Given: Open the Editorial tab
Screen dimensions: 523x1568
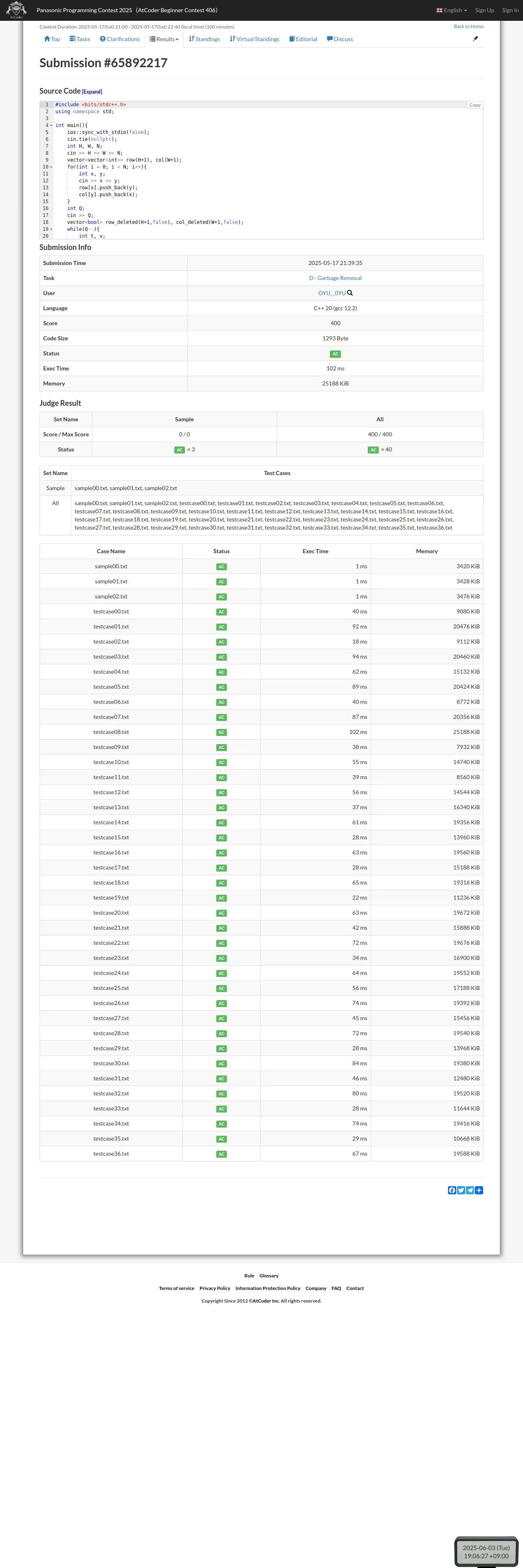Looking at the screenshot, I should coord(303,39).
